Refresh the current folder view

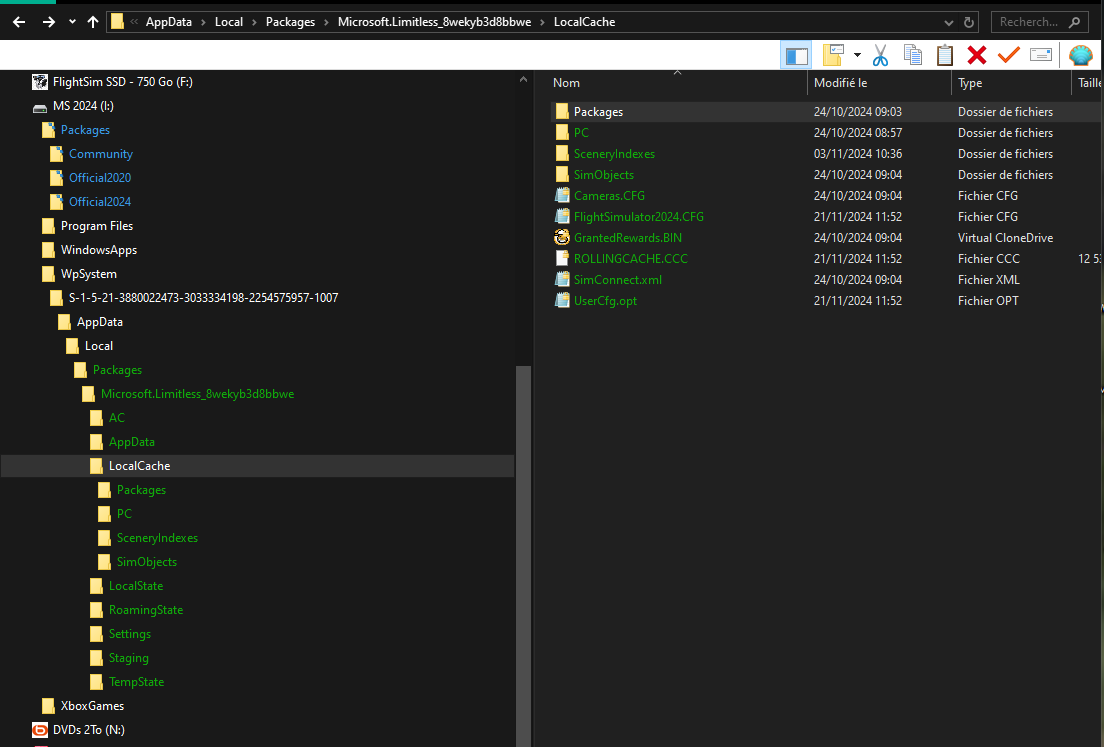click(x=969, y=23)
